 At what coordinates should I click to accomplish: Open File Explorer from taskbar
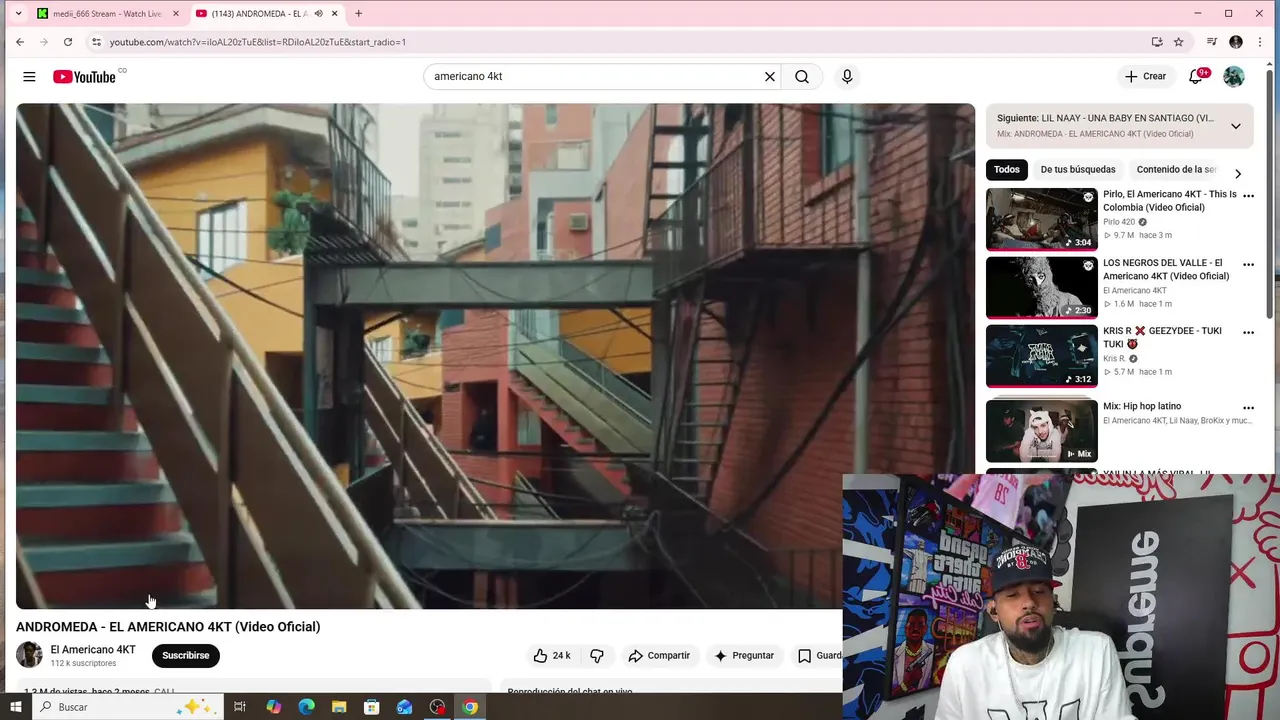[x=339, y=707]
